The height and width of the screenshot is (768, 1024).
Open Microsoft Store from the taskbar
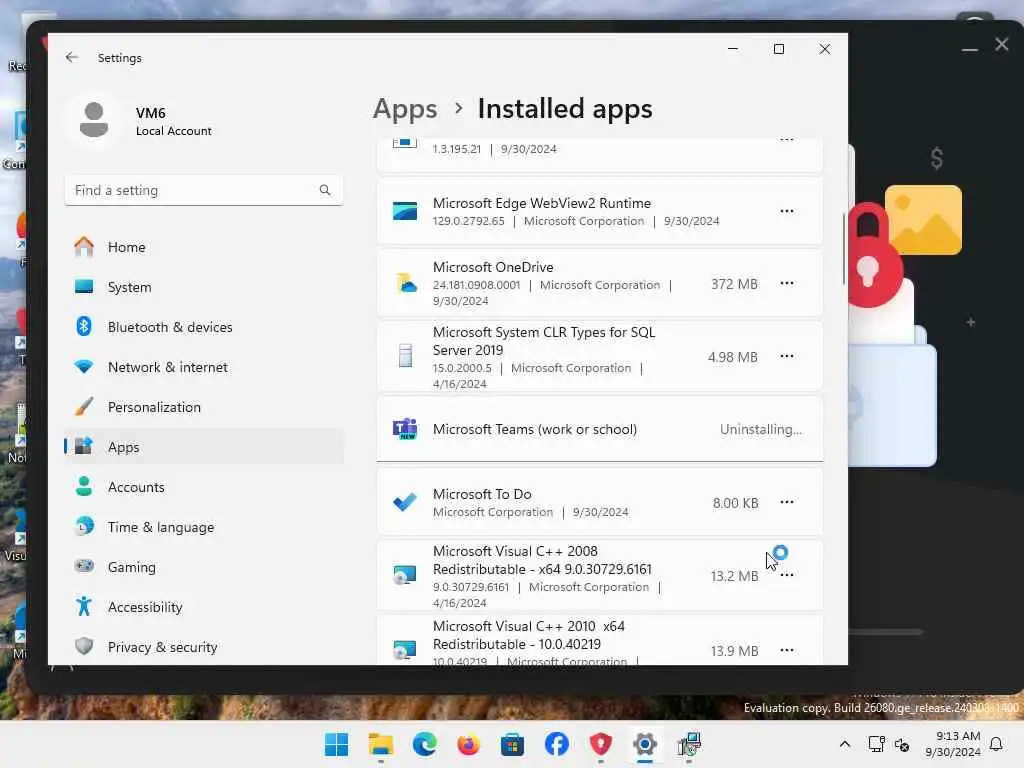[x=513, y=744]
